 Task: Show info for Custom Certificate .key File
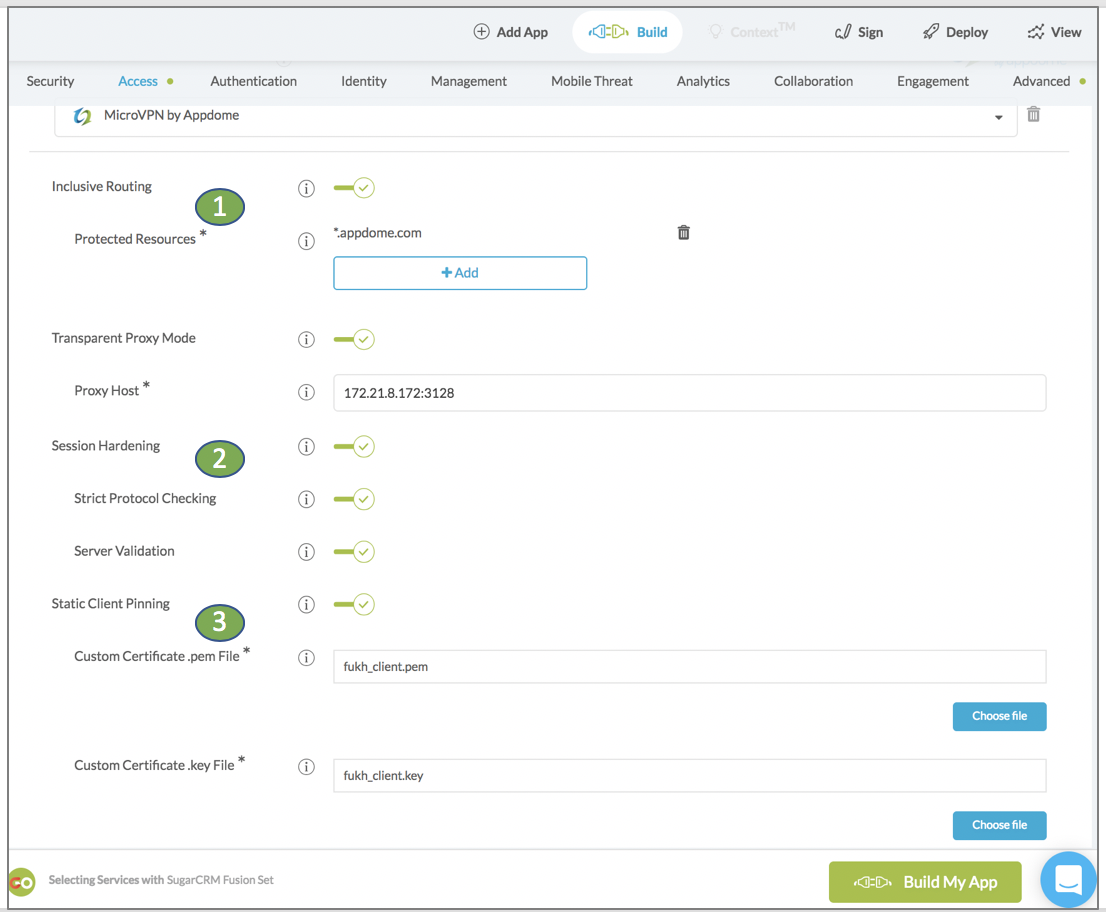[x=306, y=767]
